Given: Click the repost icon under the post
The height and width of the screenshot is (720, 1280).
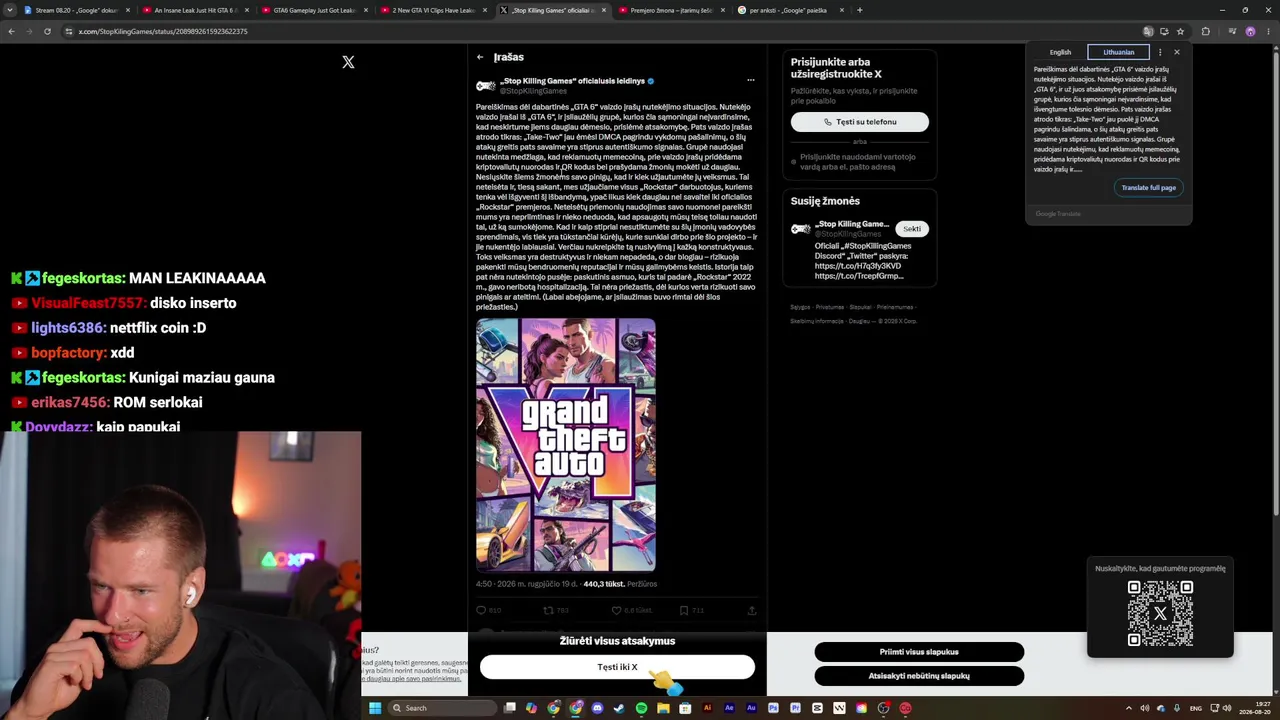Looking at the screenshot, I should [548, 610].
